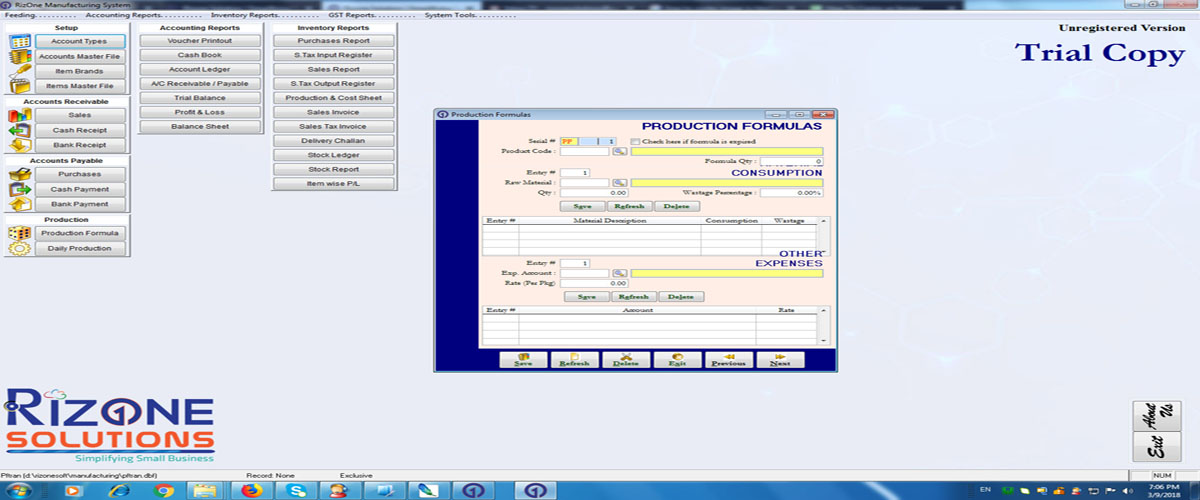
Task: Click the consumption grid vertical scrollbar
Action: (824, 235)
